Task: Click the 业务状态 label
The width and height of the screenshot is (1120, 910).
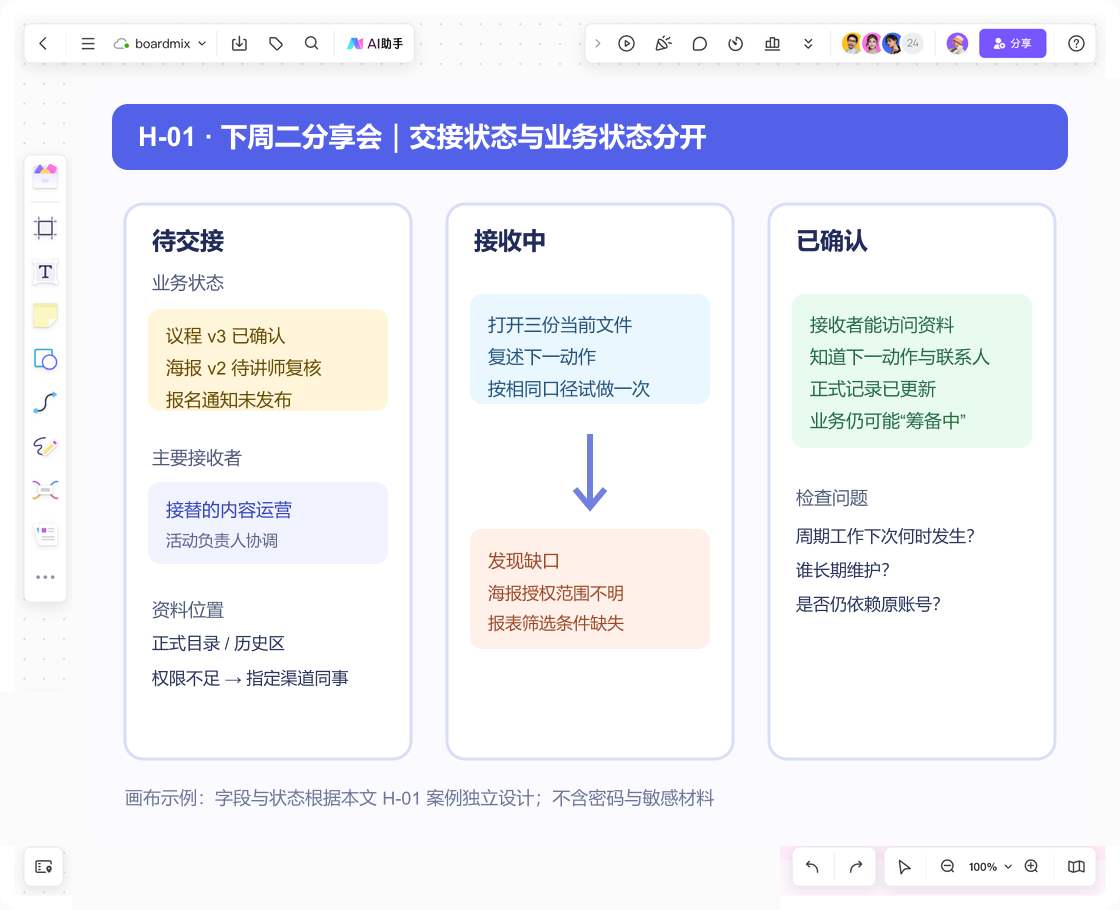Action: 188,283
